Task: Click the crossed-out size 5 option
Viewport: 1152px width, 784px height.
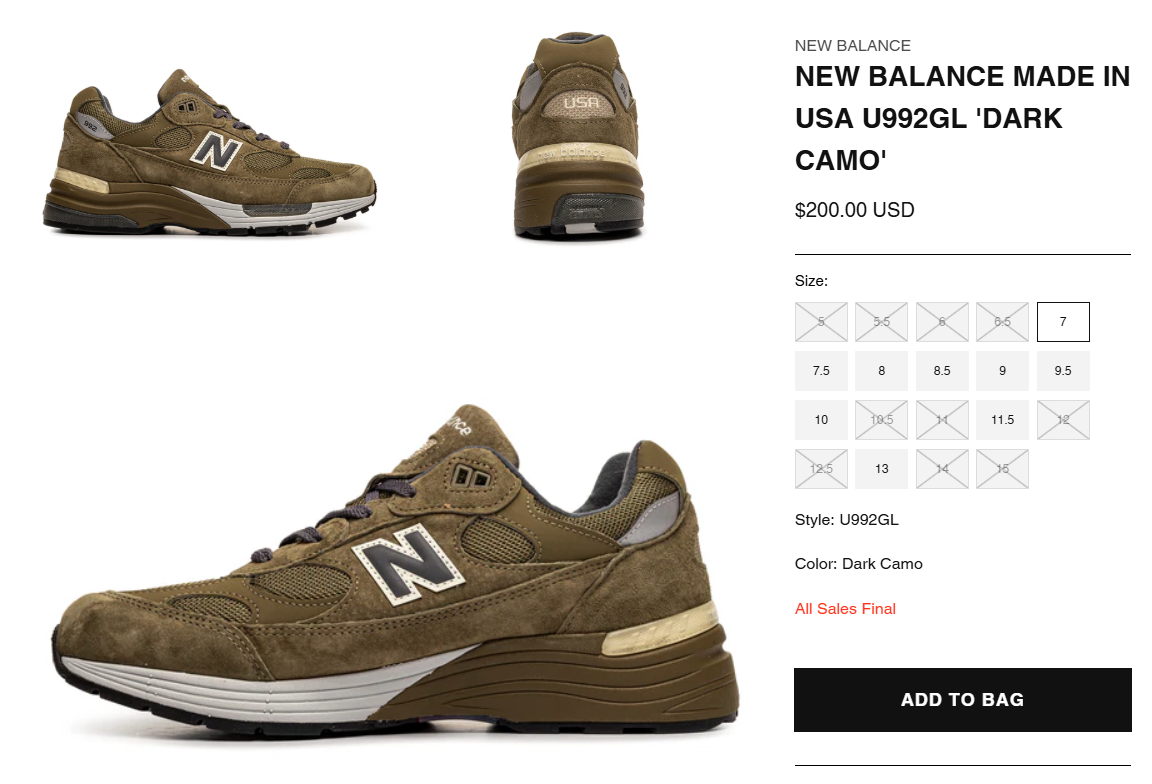Action: (x=821, y=322)
